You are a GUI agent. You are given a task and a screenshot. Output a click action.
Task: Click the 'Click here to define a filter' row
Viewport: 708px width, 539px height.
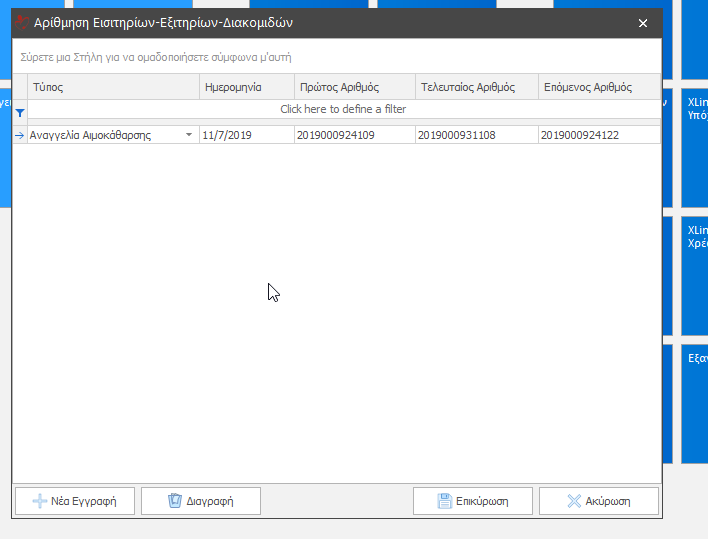(343, 109)
